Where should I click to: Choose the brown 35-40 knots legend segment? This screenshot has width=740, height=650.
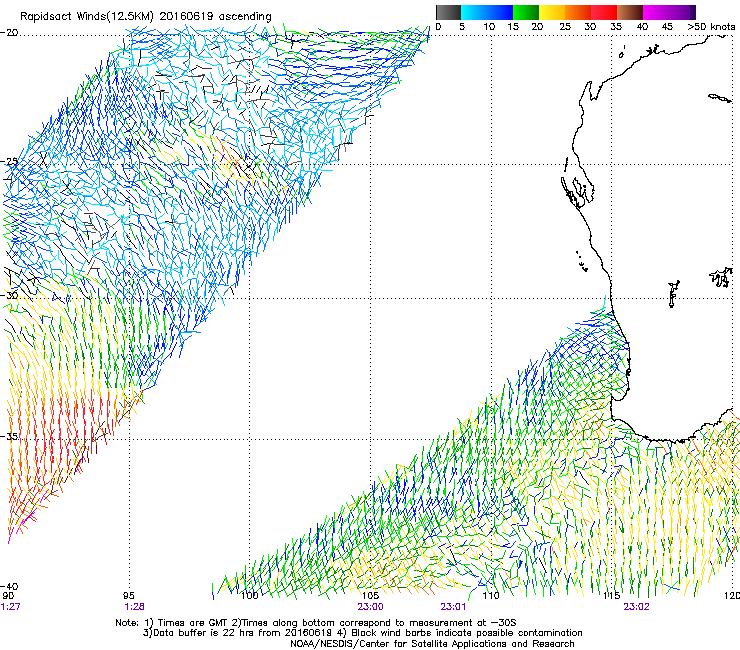(630, 12)
